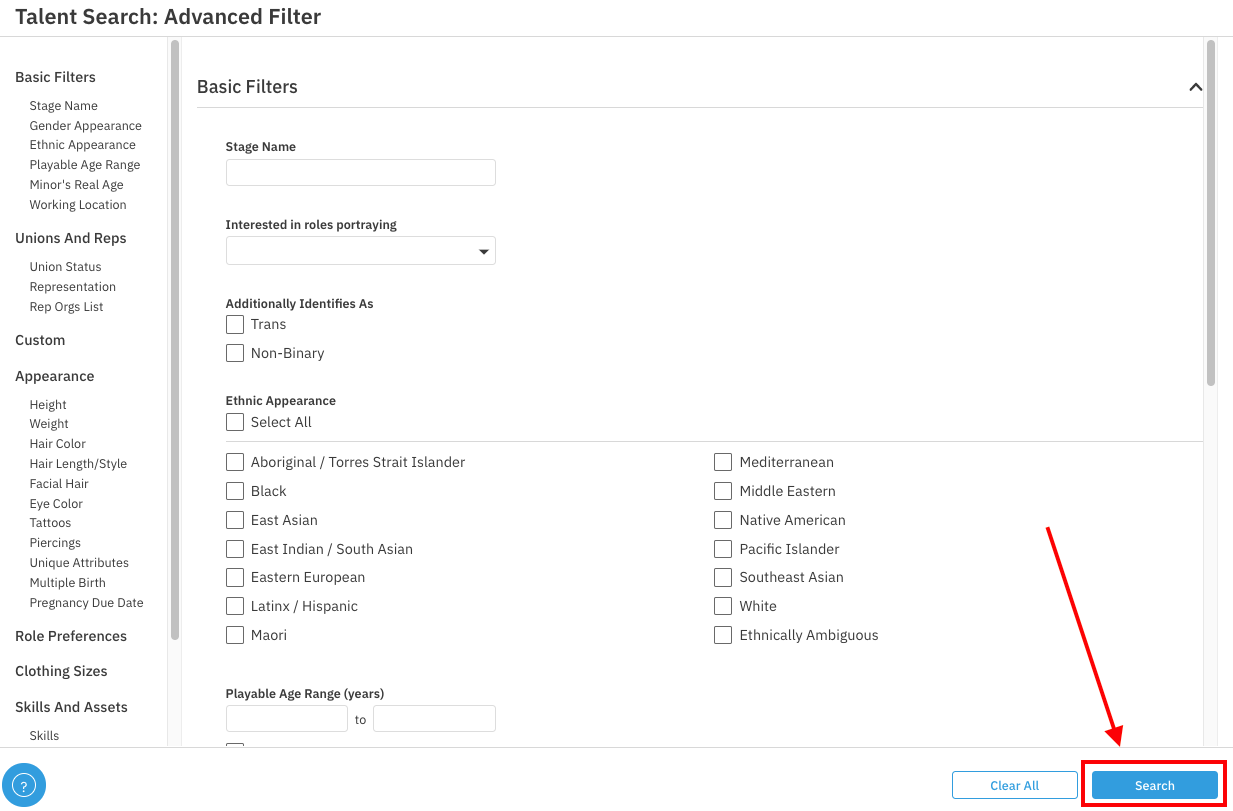Check the Trans checkbox

(235, 324)
